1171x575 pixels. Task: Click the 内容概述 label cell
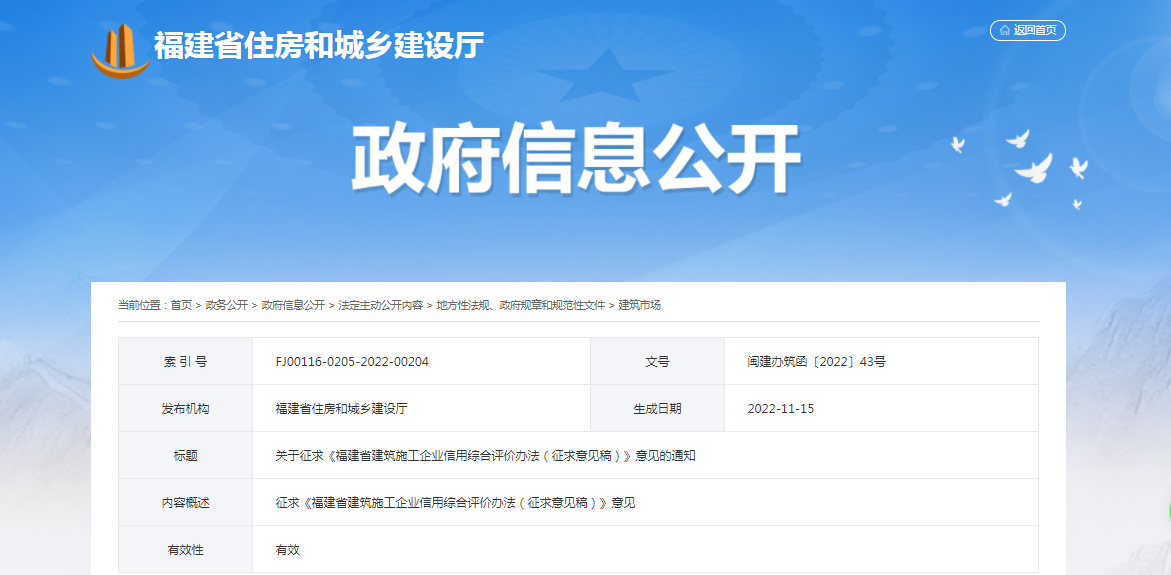click(185, 503)
